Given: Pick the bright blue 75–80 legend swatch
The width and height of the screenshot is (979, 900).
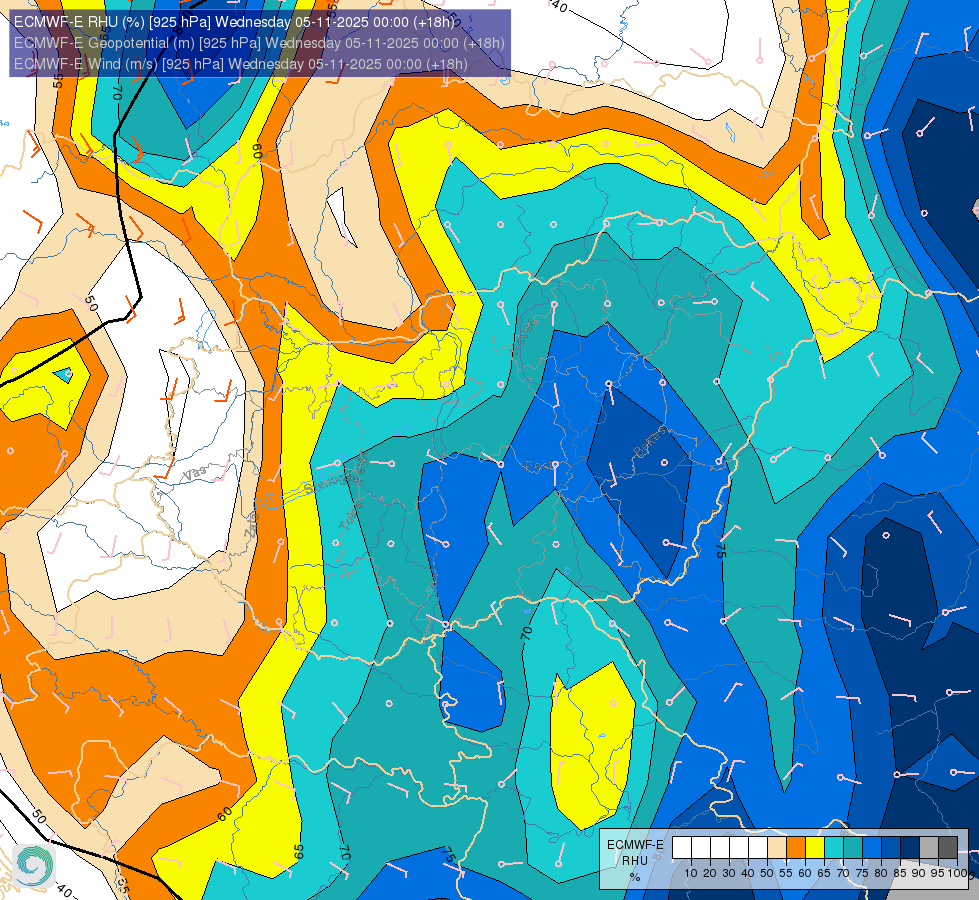Looking at the screenshot, I should click(872, 848).
